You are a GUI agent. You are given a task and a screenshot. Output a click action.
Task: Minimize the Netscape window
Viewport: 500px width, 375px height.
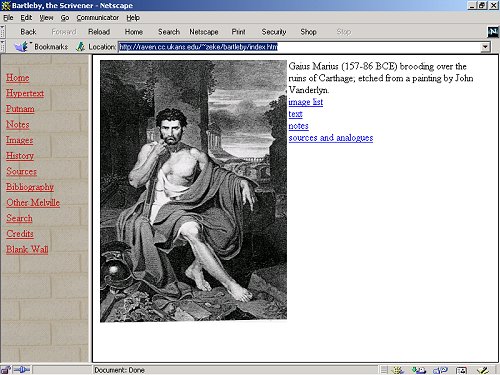tap(472, 5)
